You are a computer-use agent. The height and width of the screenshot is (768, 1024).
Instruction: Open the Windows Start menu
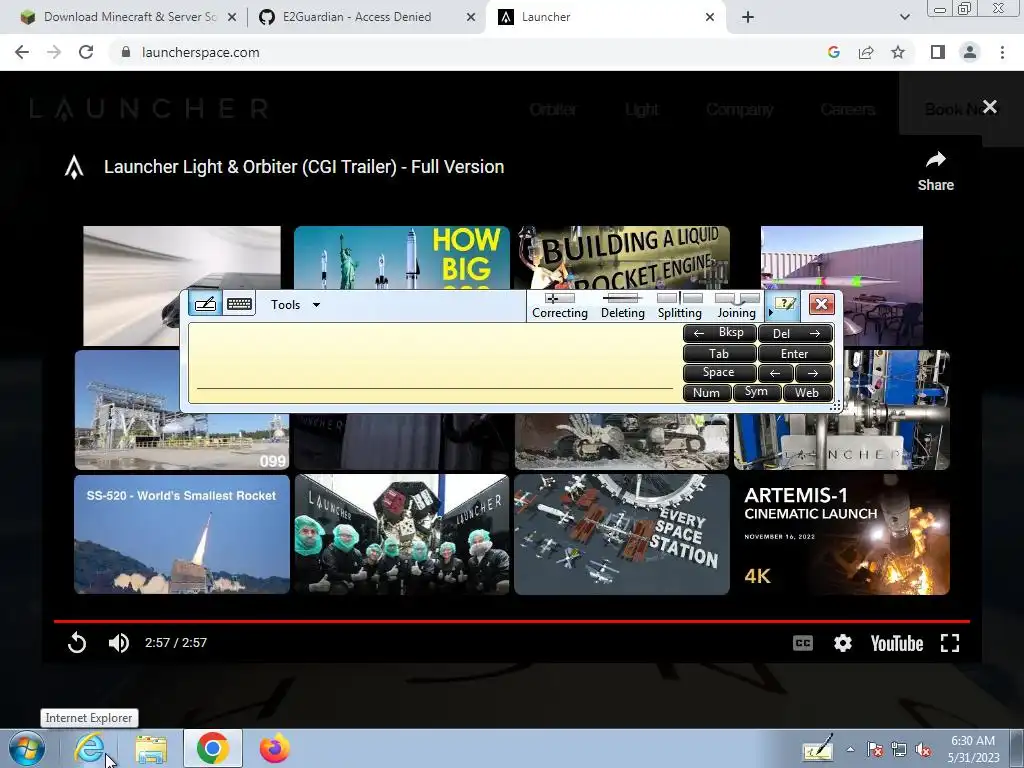(27, 748)
